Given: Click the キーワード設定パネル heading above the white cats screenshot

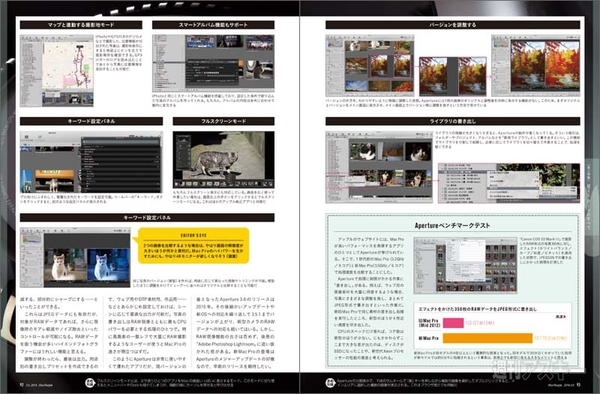Looking at the screenshot, I should click(147, 218).
